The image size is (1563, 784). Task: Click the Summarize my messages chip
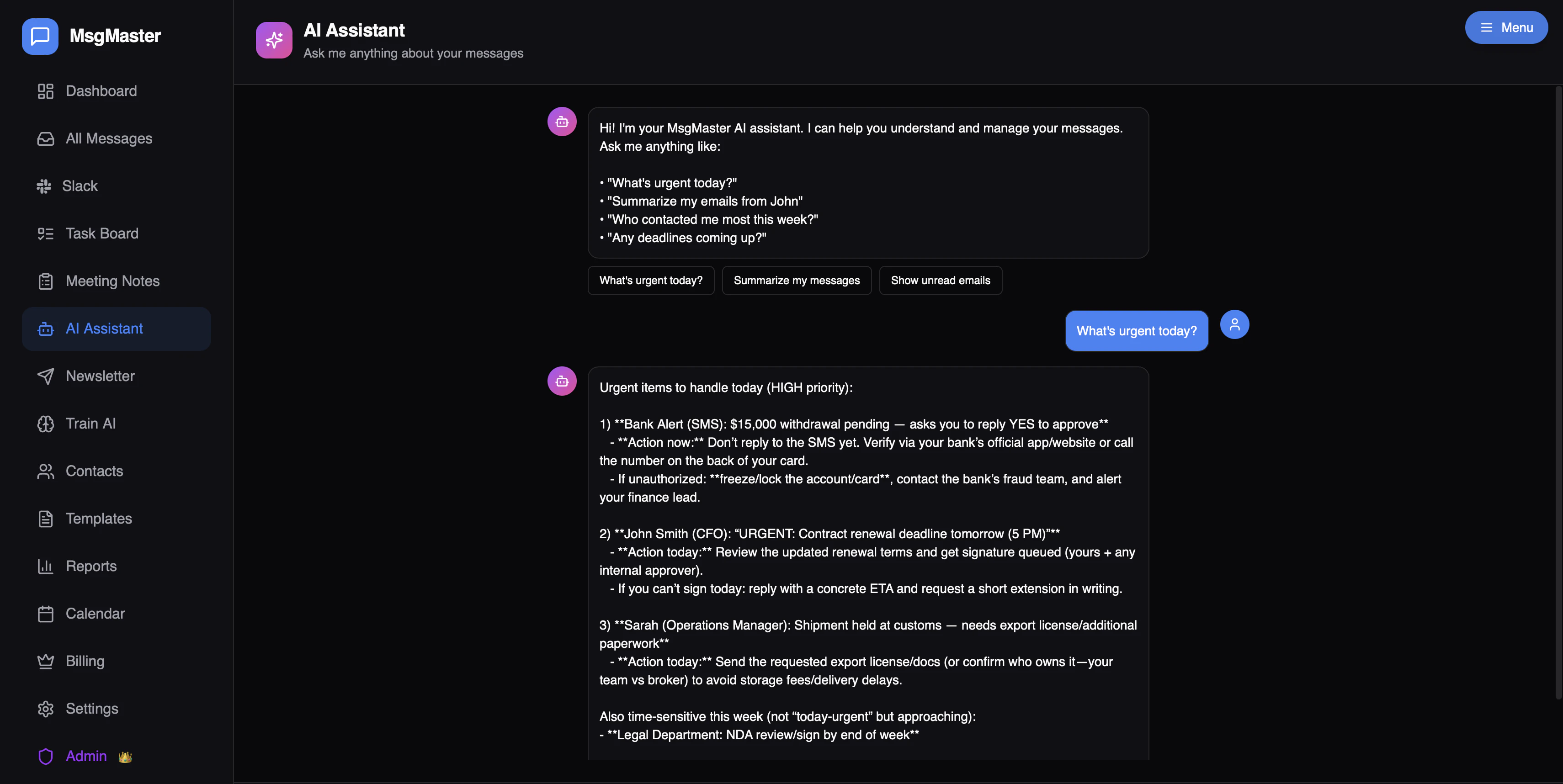pos(797,280)
